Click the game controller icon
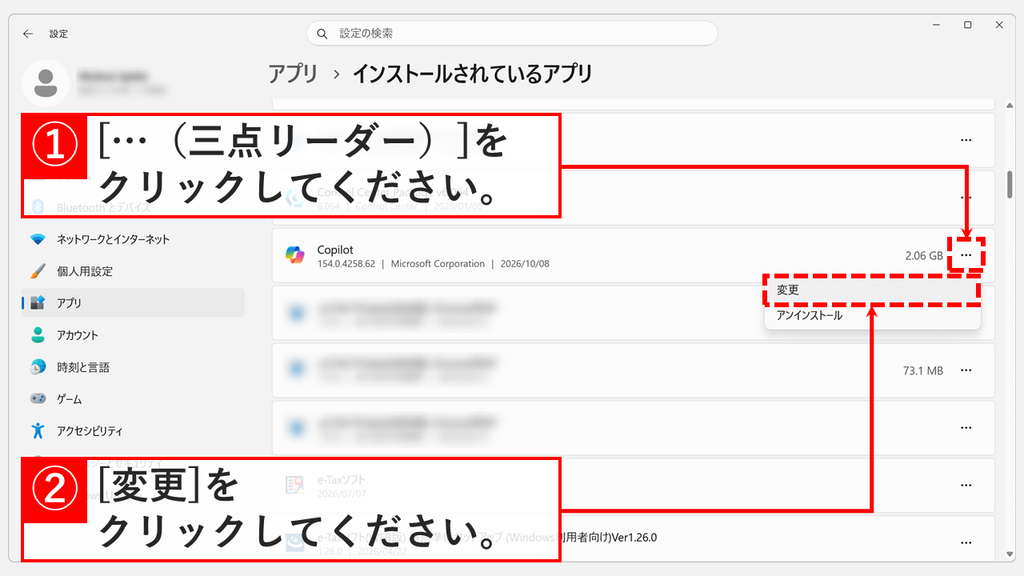The image size is (1024, 576). pos(38,398)
